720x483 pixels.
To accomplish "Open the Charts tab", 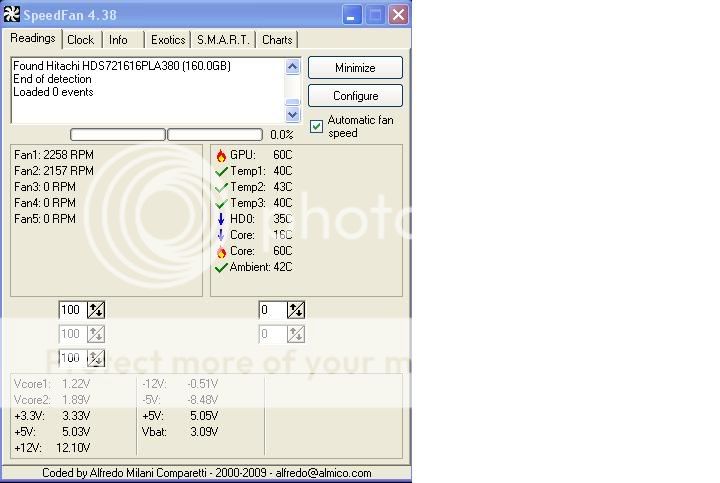I will coord(277,40).
